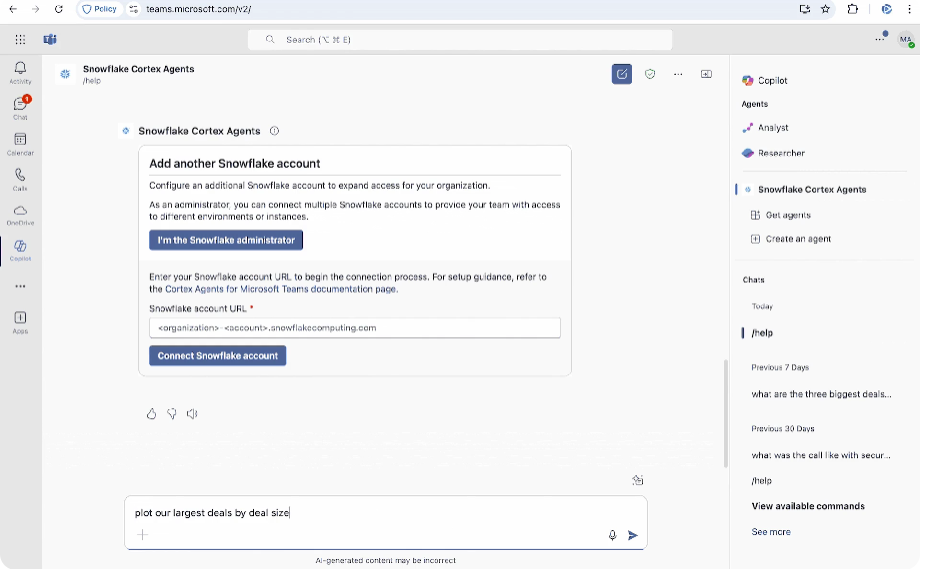Viewport: 925px width, 569px height.
Task: Open Apps in the sidebar
Action: click(20, 322)
